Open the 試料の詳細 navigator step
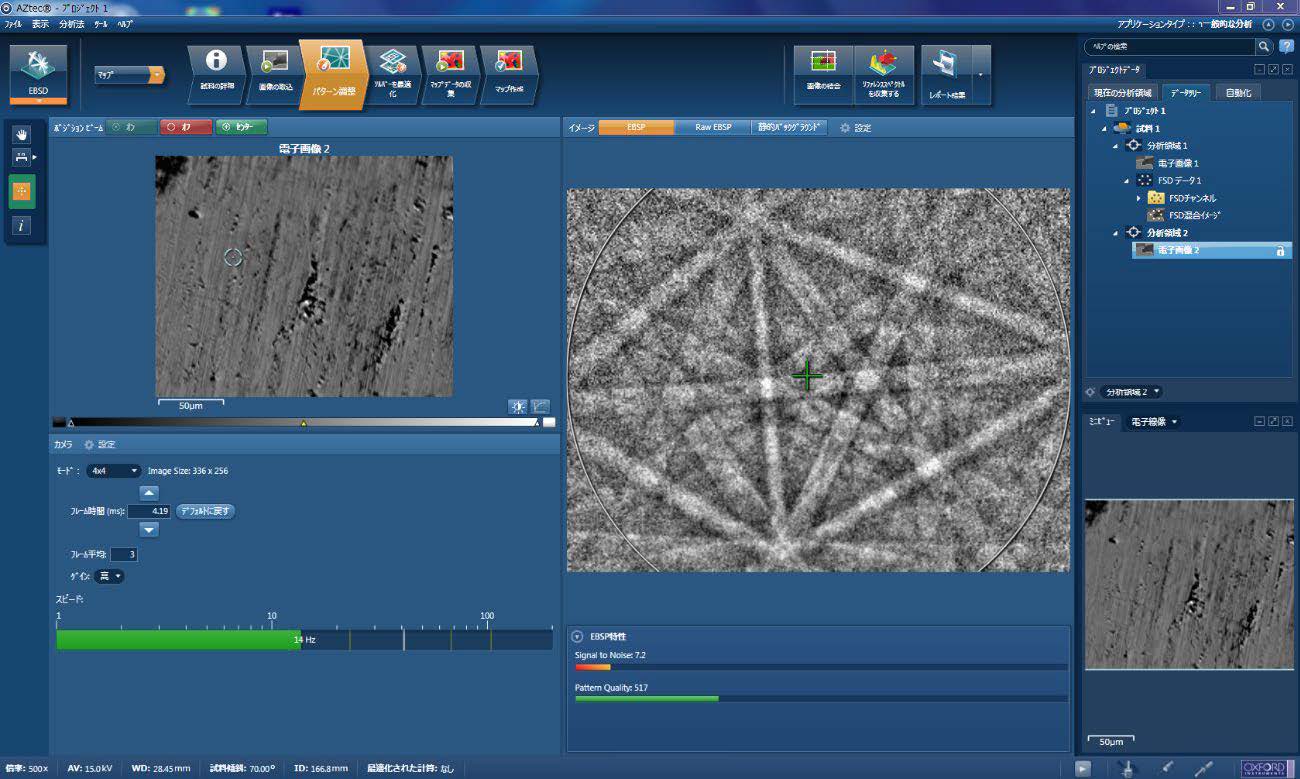Screen dimensions: 1300x779 (215, 73)
